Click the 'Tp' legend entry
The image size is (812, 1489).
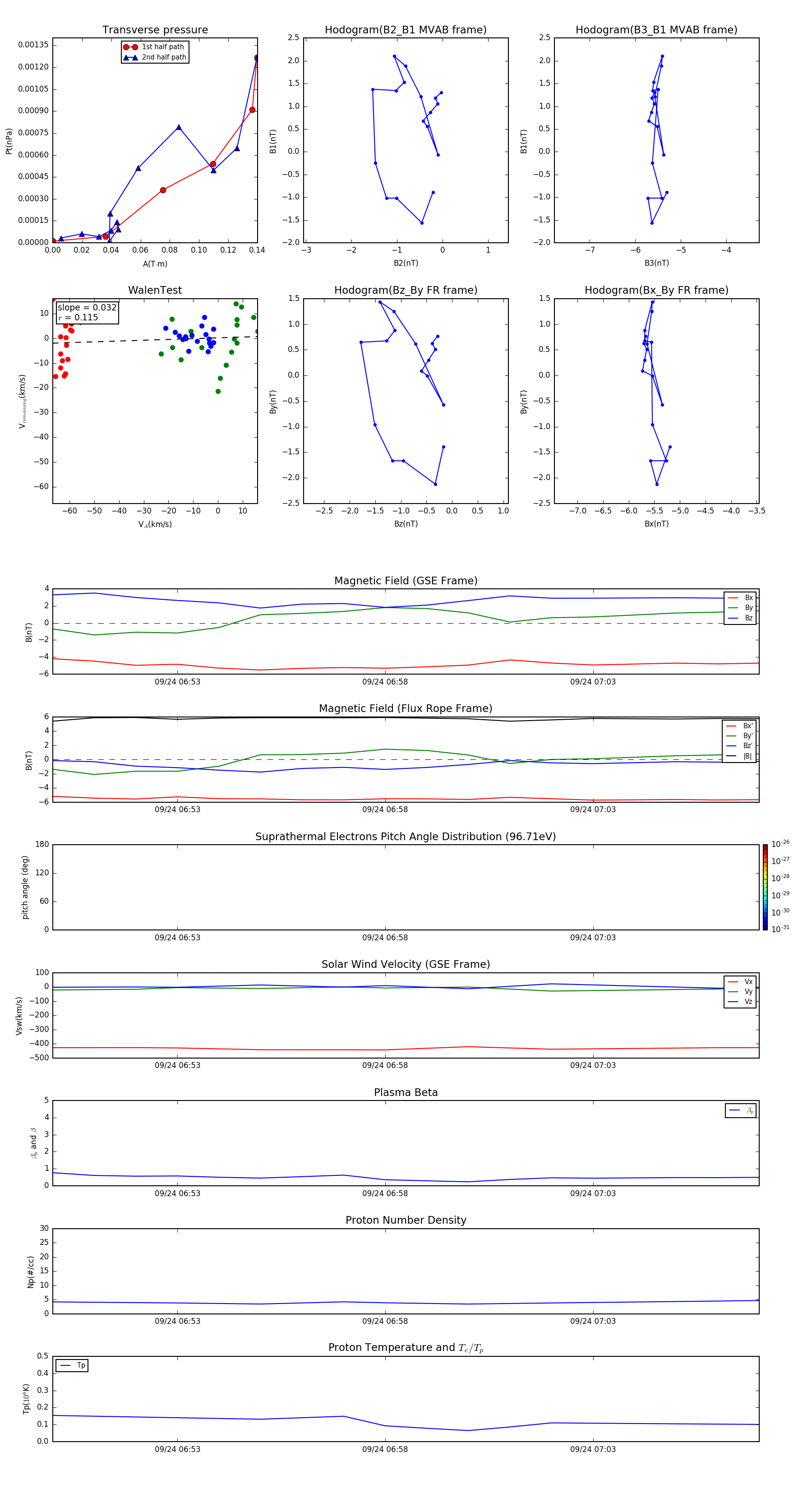tap(72, 1365)
